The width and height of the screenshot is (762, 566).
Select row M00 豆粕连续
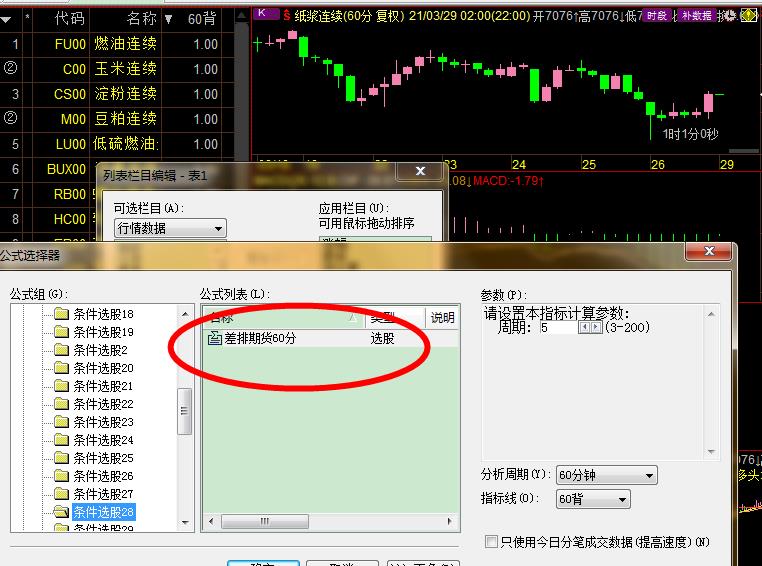111,119
